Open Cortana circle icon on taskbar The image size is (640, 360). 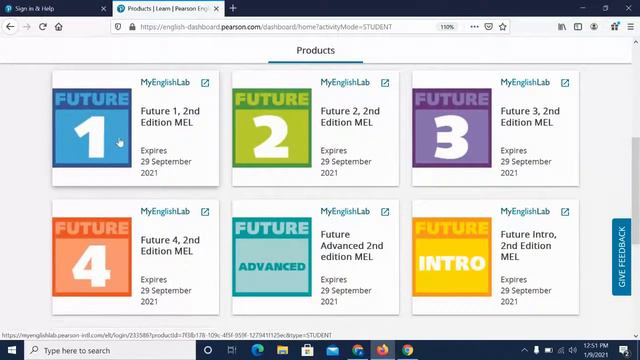(208, 350)
